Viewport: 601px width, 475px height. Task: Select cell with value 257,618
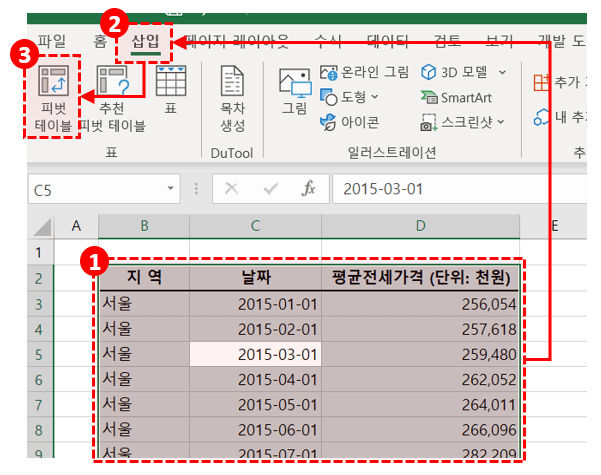pos(420,329)
